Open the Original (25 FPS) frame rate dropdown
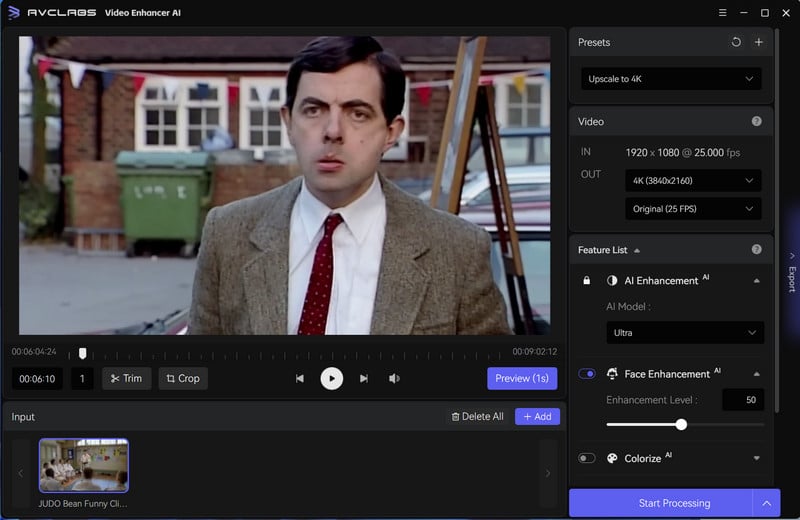This screenshot has height=520, width=800. point(693,209)
